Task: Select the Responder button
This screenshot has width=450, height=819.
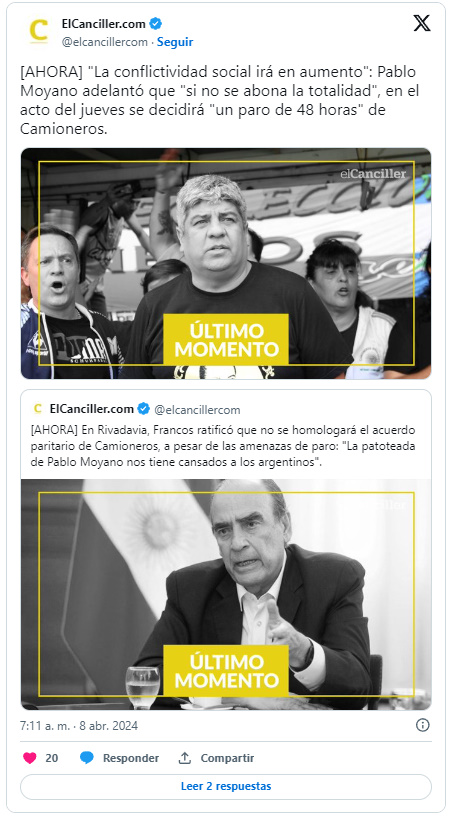Action: [131, 758]
